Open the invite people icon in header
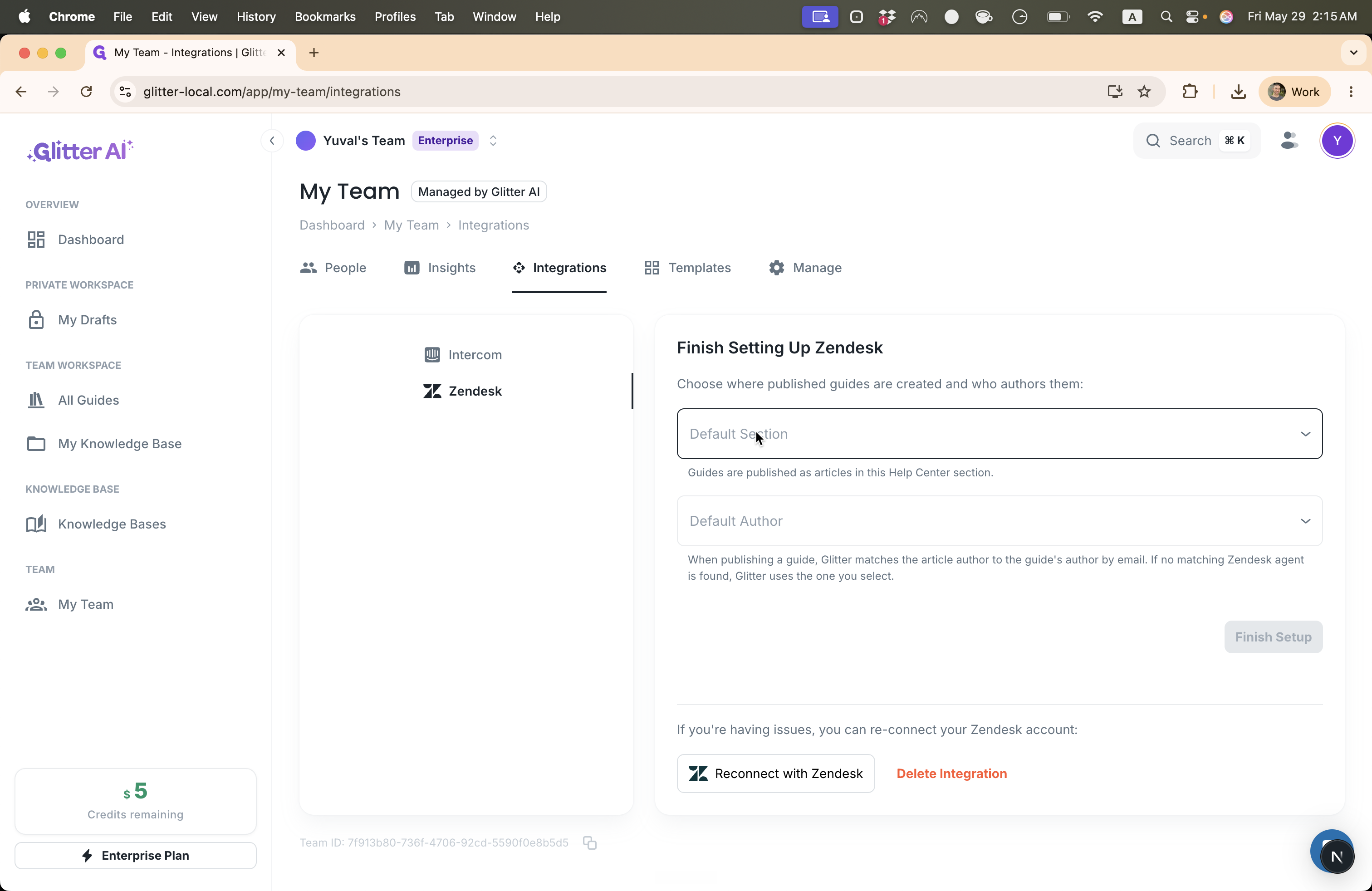The image size is (1372, 891). tap(1289, 141)
